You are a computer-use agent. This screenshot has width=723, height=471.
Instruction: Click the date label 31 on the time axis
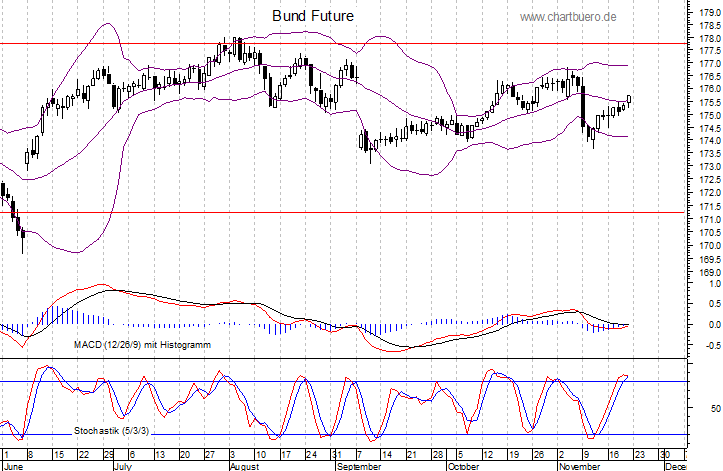pyautogui.click(x=337, y=455)
